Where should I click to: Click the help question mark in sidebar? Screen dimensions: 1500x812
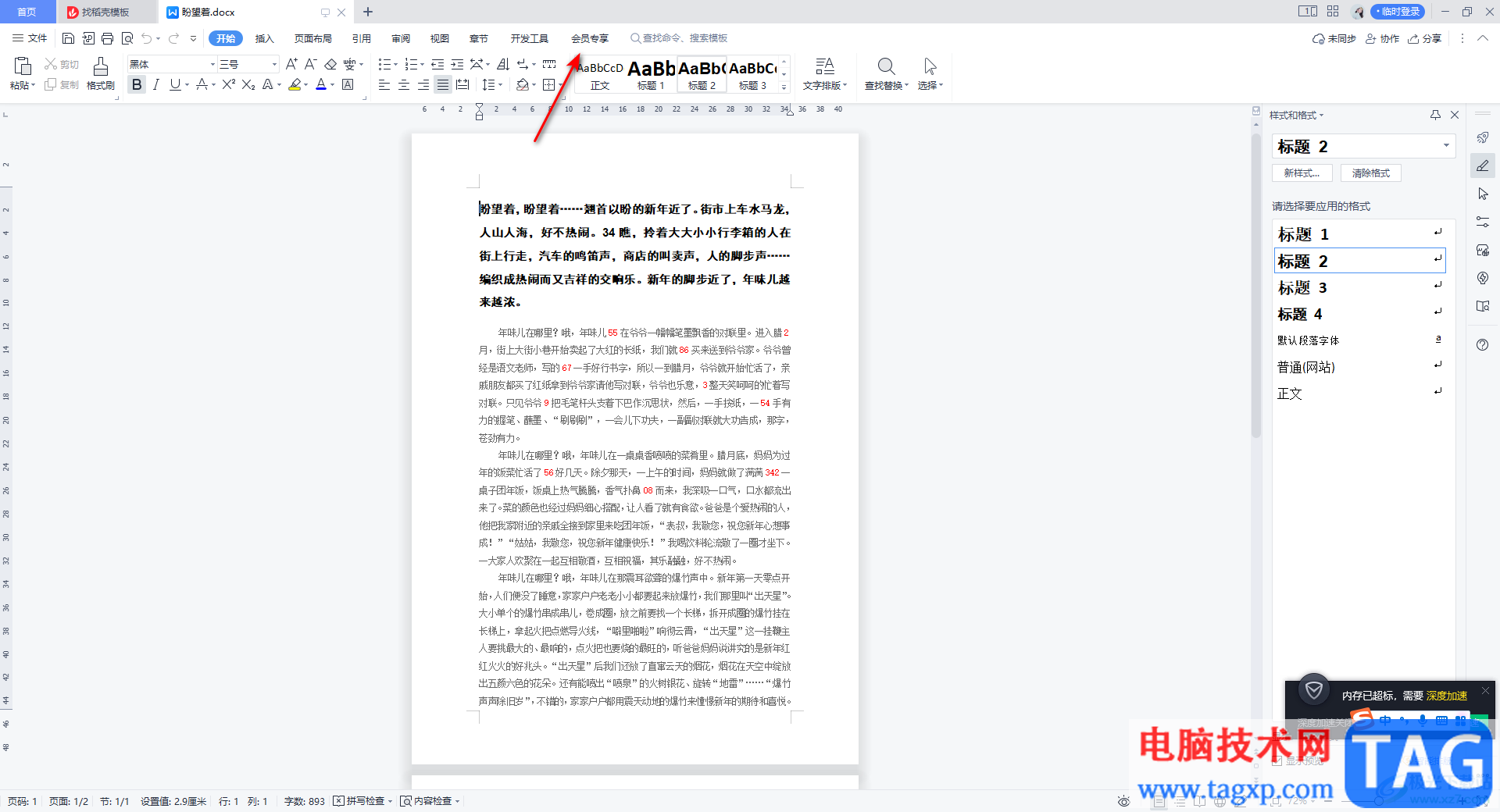pos(1483,345)
